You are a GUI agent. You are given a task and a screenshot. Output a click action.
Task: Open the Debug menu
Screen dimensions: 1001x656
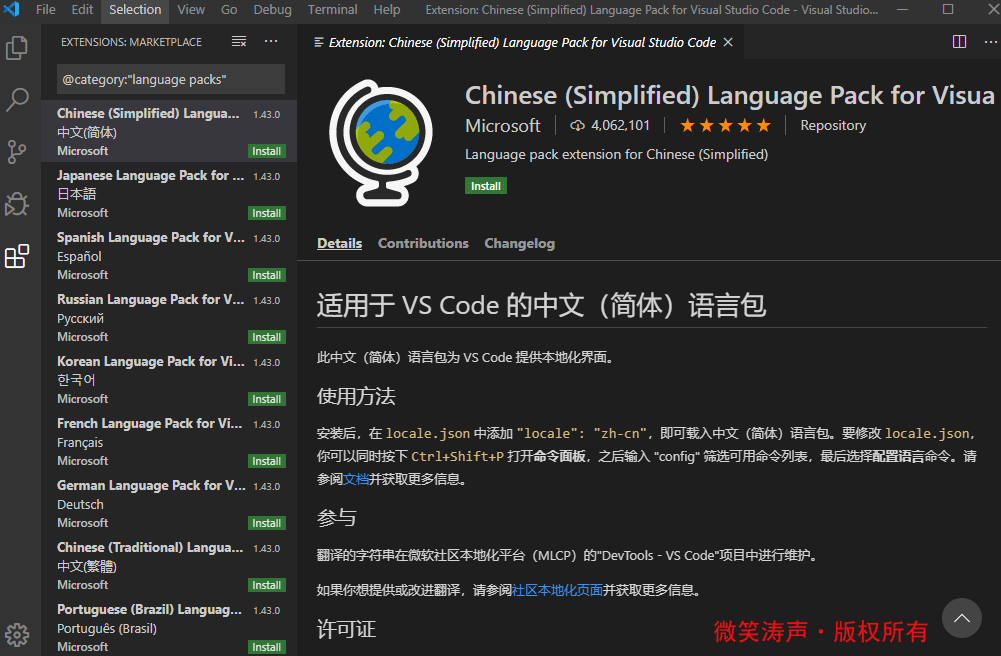(x=273, y=10)
